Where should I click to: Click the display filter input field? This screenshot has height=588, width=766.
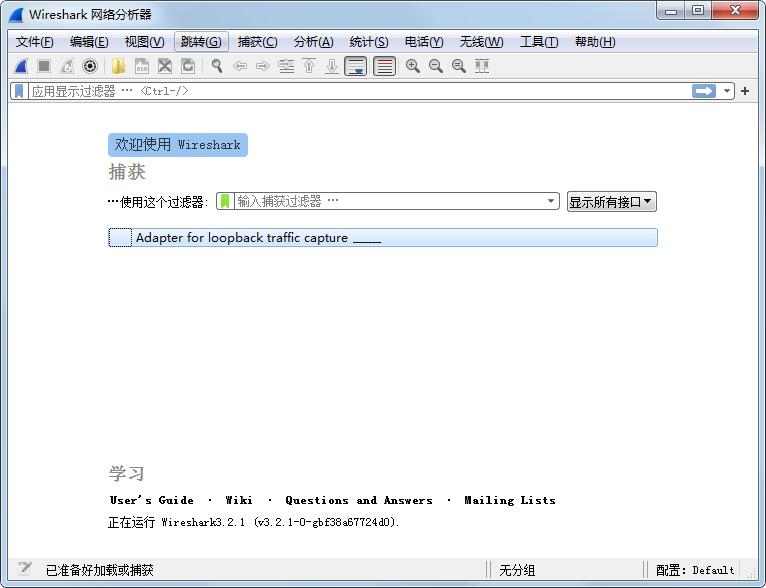point(359,91)
